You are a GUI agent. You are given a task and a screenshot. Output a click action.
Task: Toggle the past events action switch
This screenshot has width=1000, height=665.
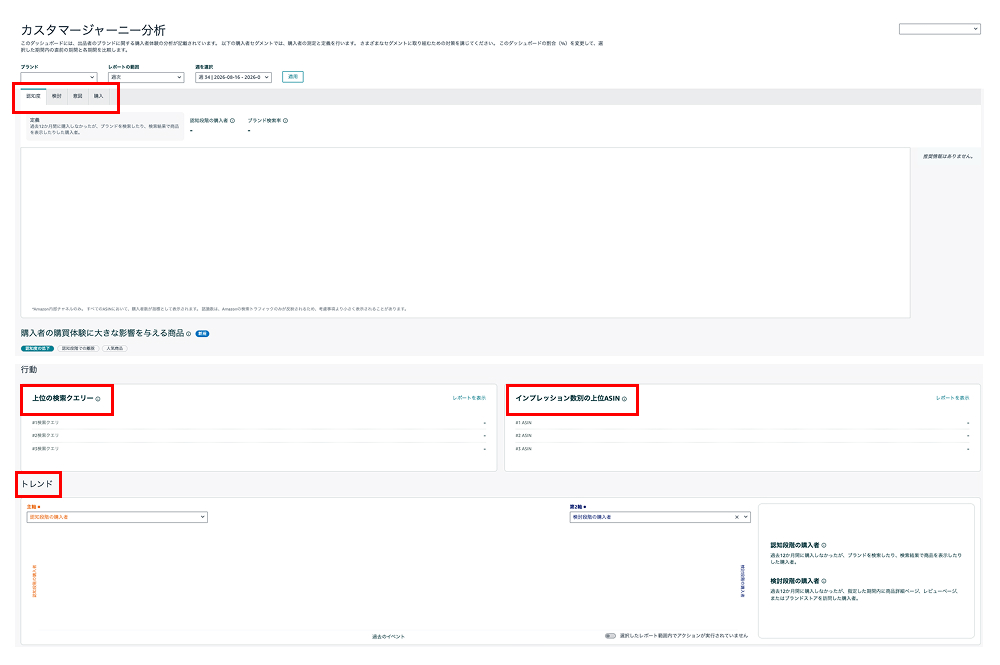click(610, 636)
